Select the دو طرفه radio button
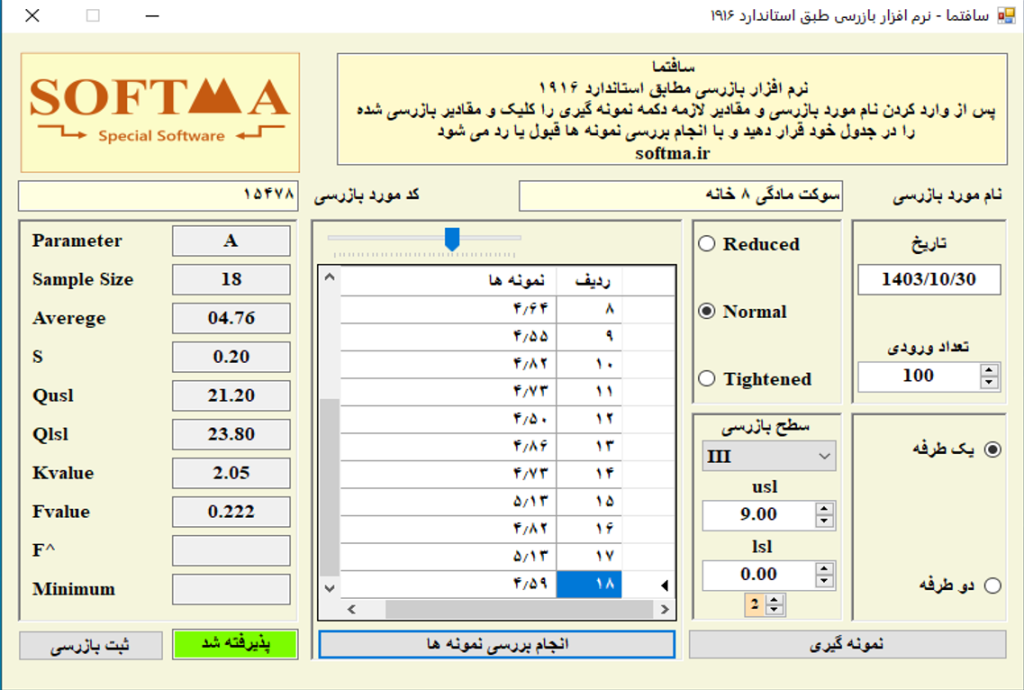 pos(992,586)
